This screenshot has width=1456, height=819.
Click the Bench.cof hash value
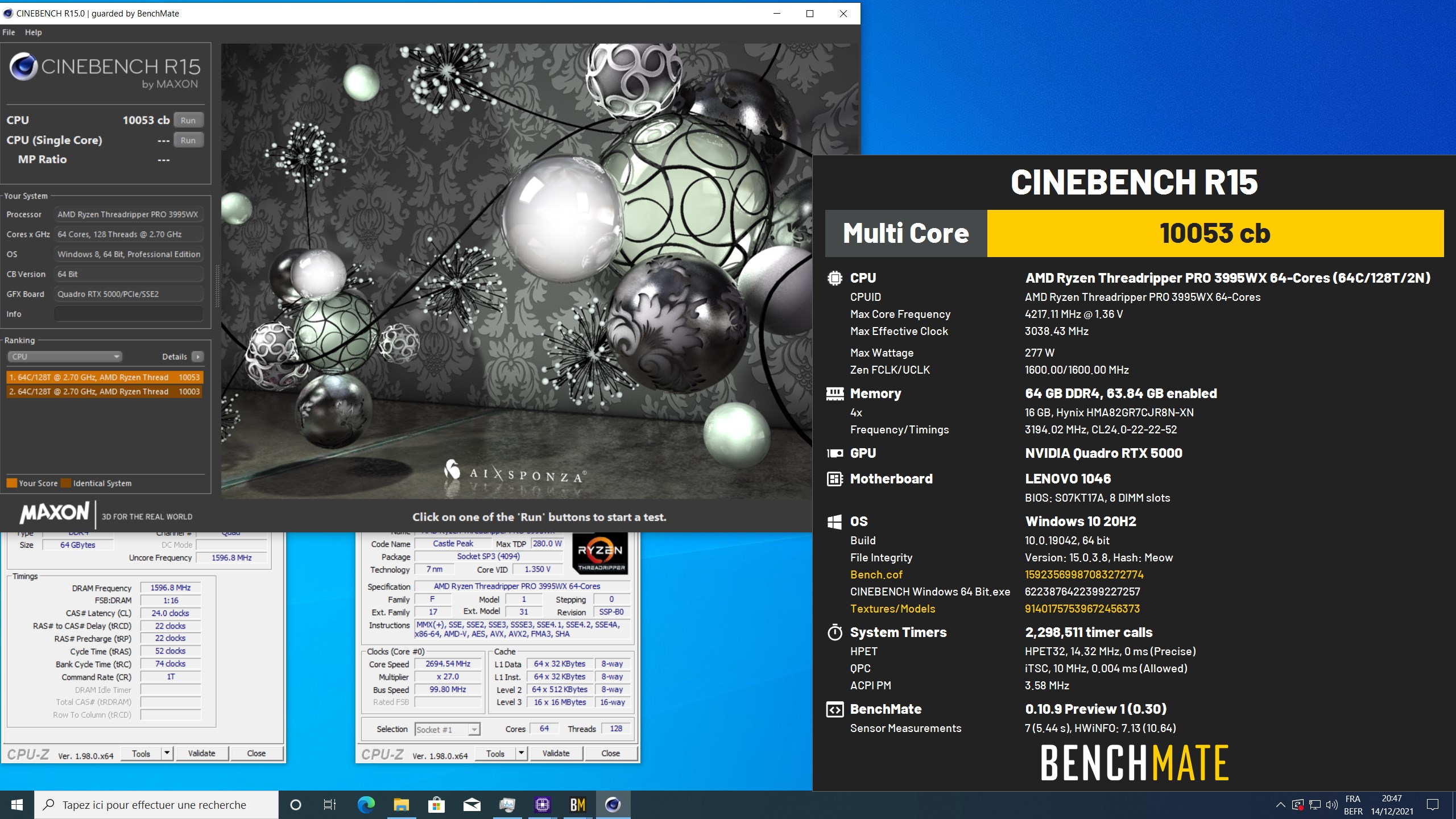(1084, 574)
